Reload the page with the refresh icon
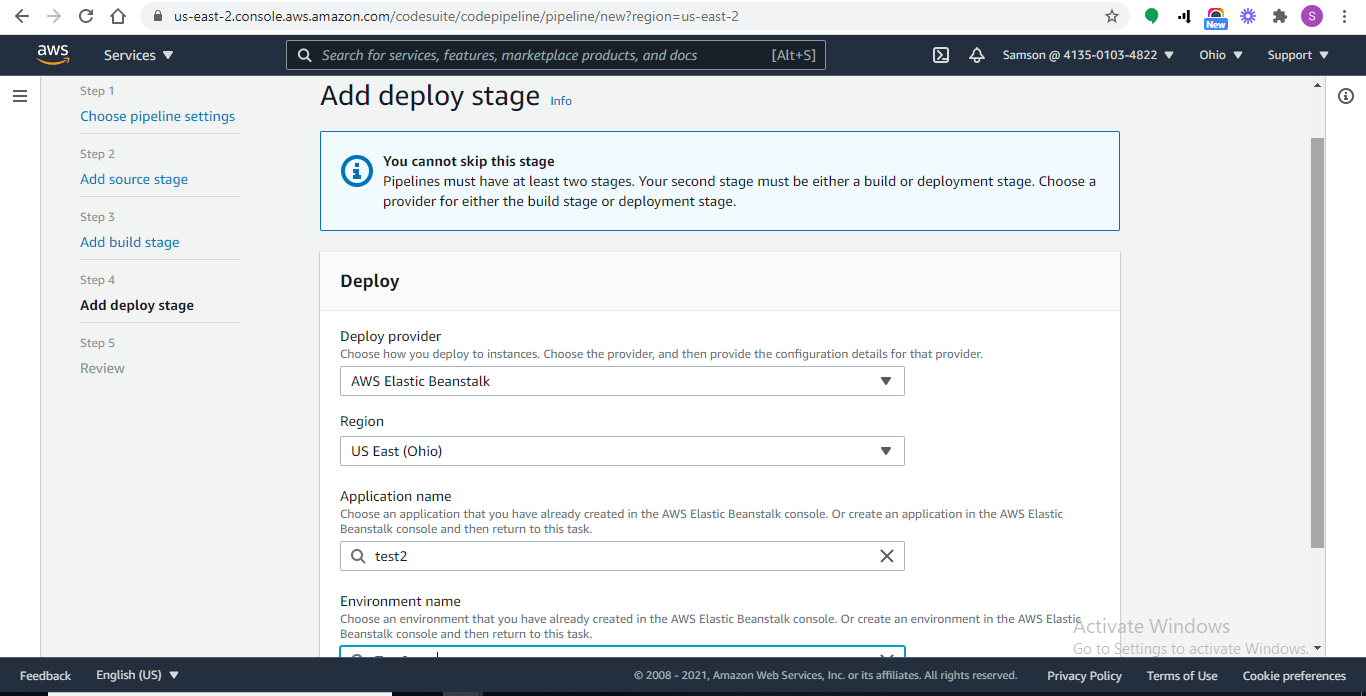Screen dimensions: 1366x696 85,16
